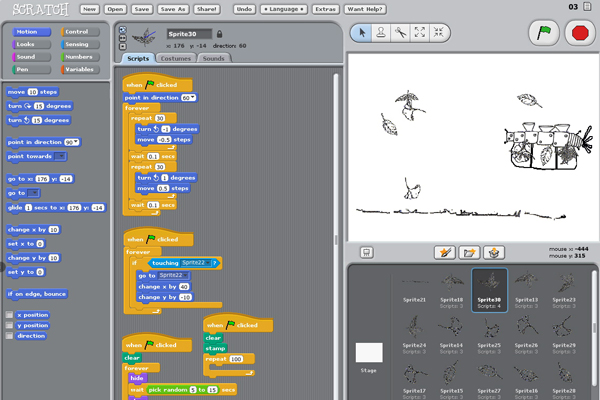The image size is (600, 400).
Task: Select the grow sprite tool
Action: [420, 33]
